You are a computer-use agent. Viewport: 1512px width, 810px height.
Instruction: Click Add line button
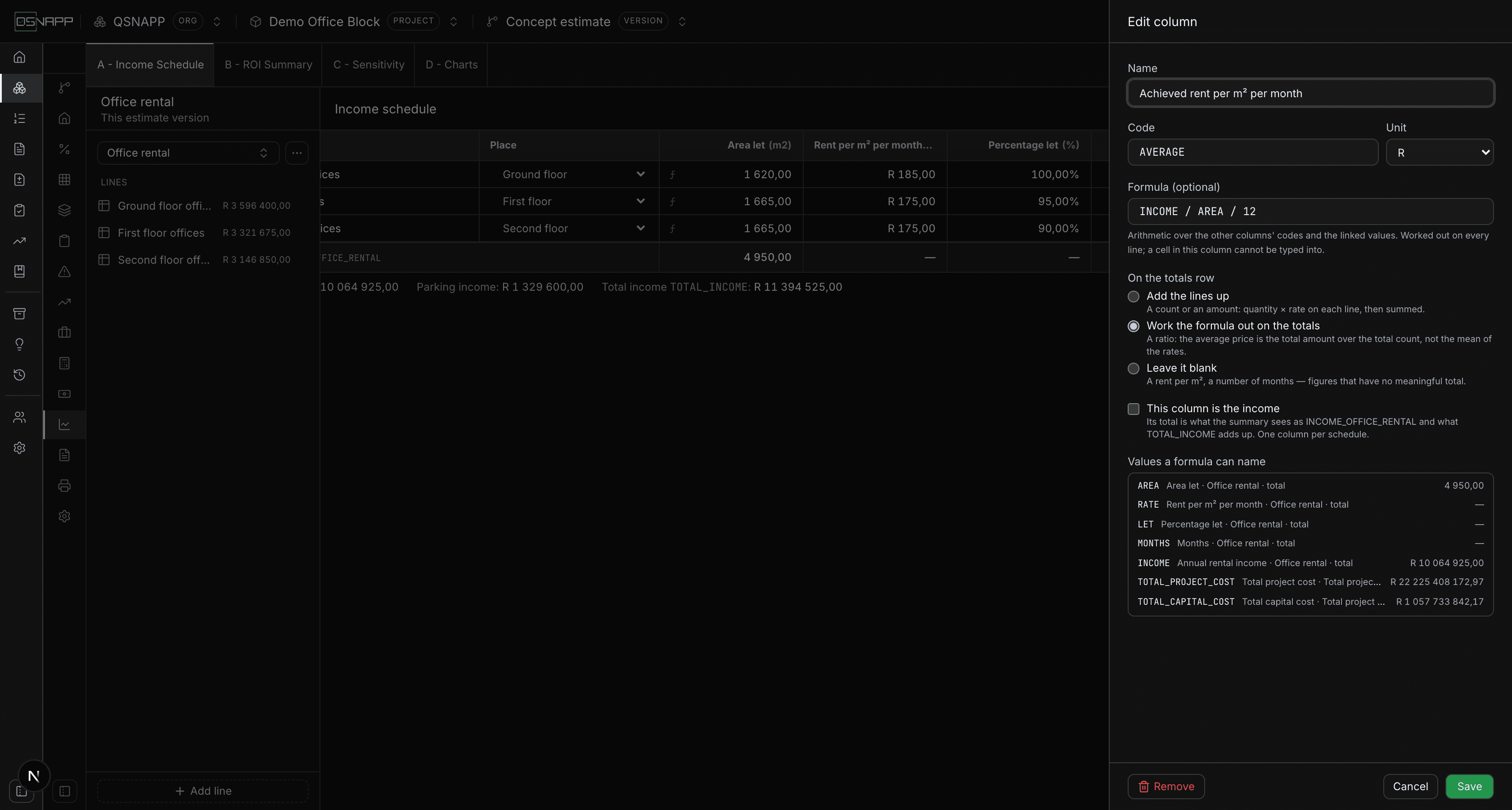tap(203, 791)
